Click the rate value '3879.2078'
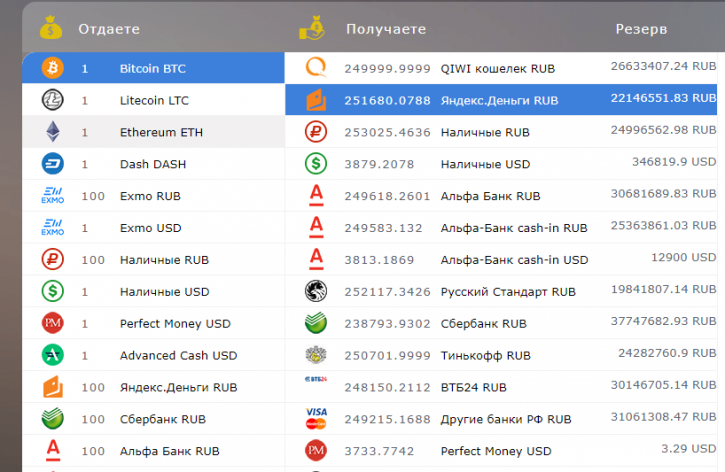 pyautogui.click(x=379, y=165)
